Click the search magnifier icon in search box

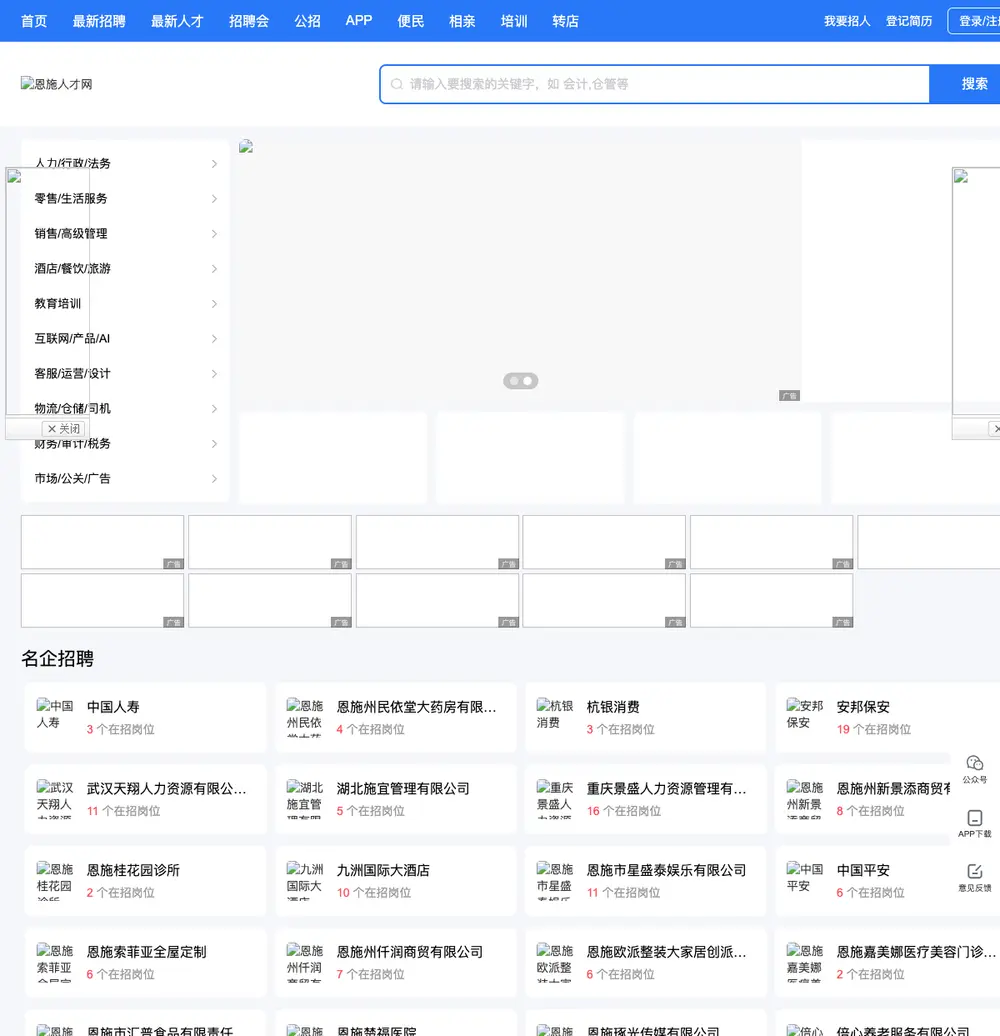[x=396, y=84]
